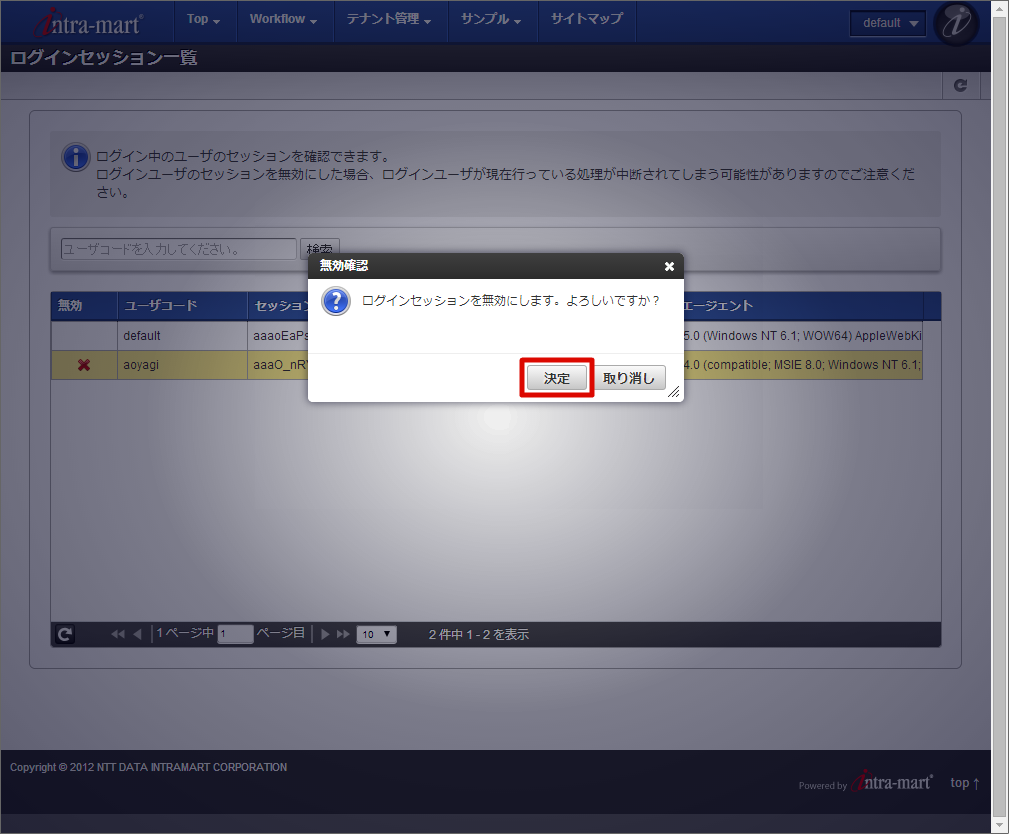The image size is (1009, 834).
Task: Click the blue info icon in notice box
Action: 75,157
